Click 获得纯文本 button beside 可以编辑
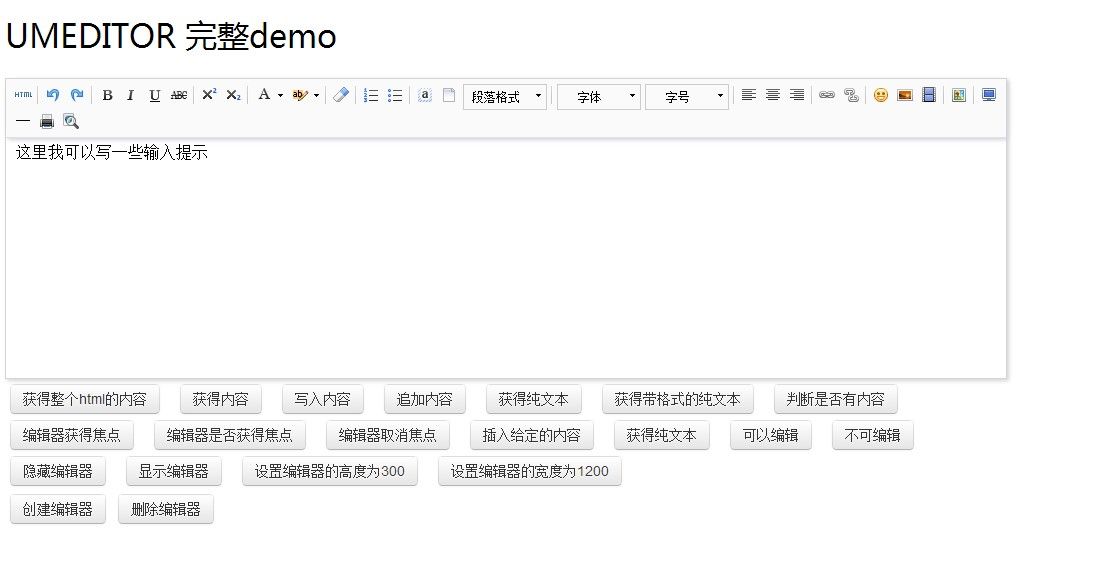1096x574 pixels. 661,436
